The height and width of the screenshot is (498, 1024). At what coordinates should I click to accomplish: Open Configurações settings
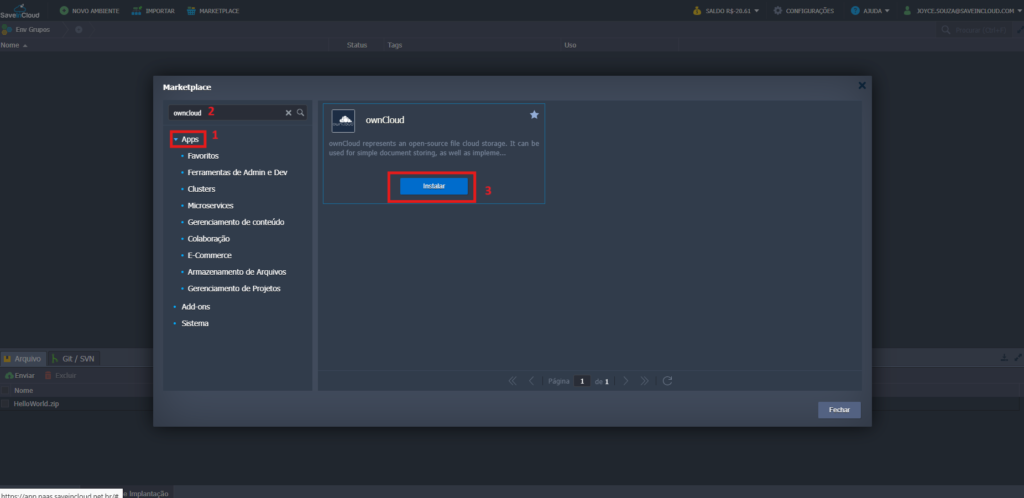pyautogui.click(x=803, y=10)
